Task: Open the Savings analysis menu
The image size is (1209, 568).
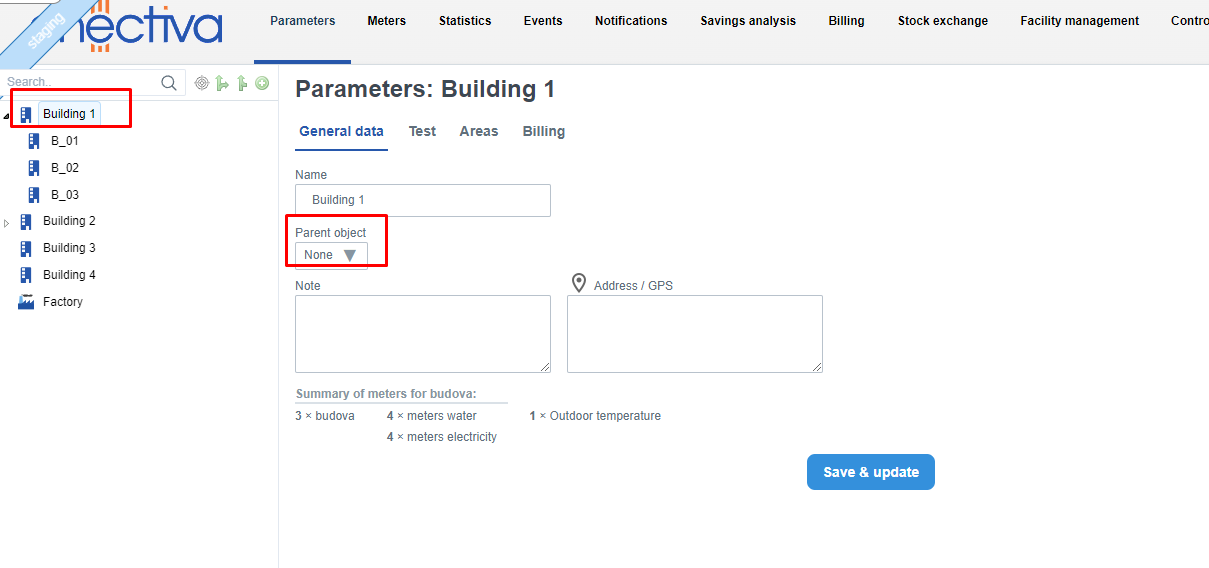Action: (x=748, y=21)
